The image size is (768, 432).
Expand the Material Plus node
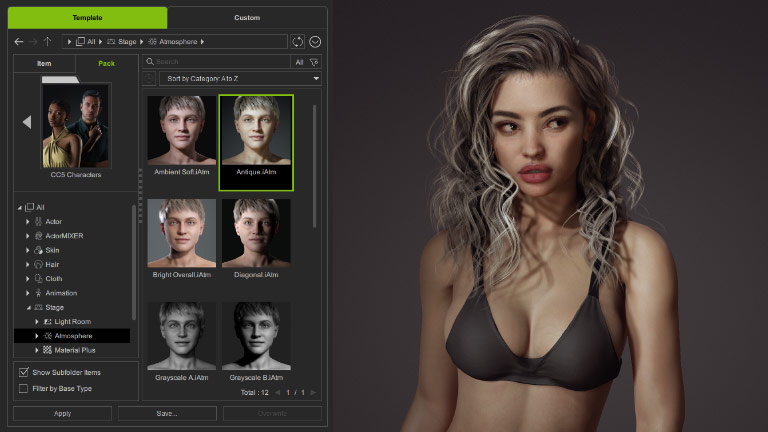37,350
